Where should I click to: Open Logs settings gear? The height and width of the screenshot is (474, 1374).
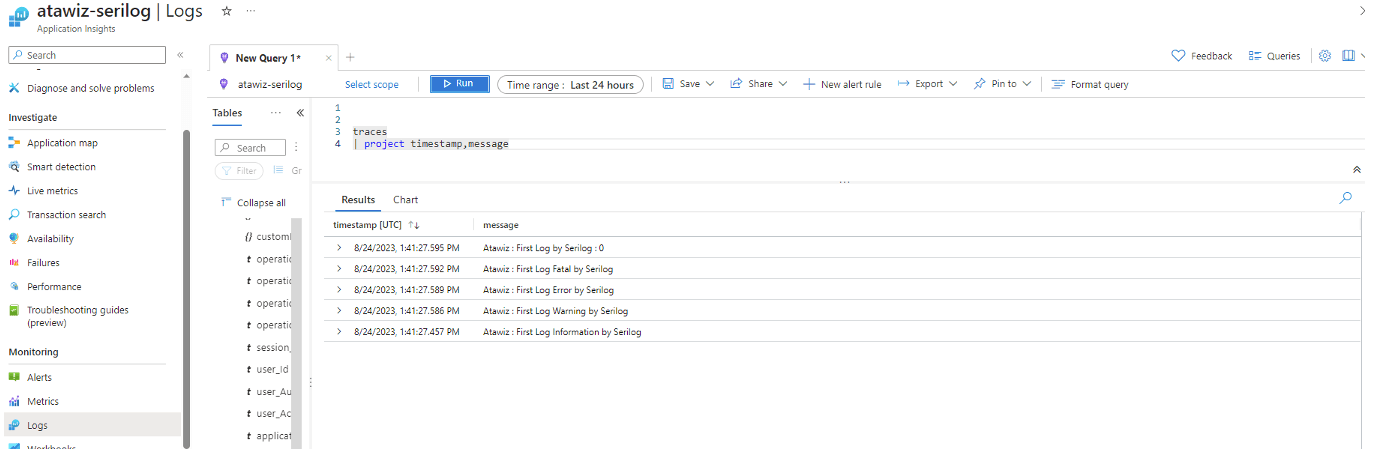pos(1325,56)
